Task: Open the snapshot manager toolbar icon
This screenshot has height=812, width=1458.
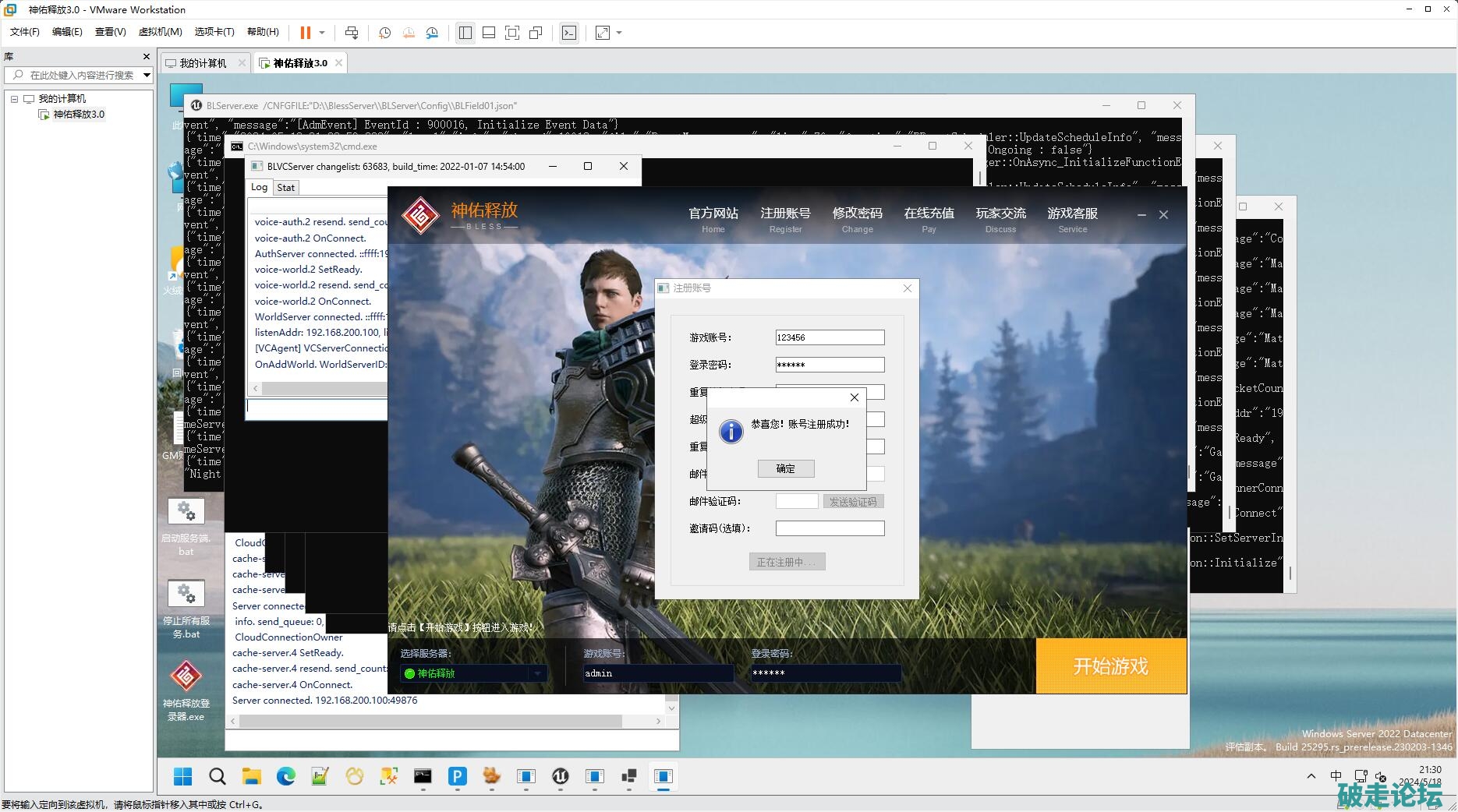Action: coord(432,33)
